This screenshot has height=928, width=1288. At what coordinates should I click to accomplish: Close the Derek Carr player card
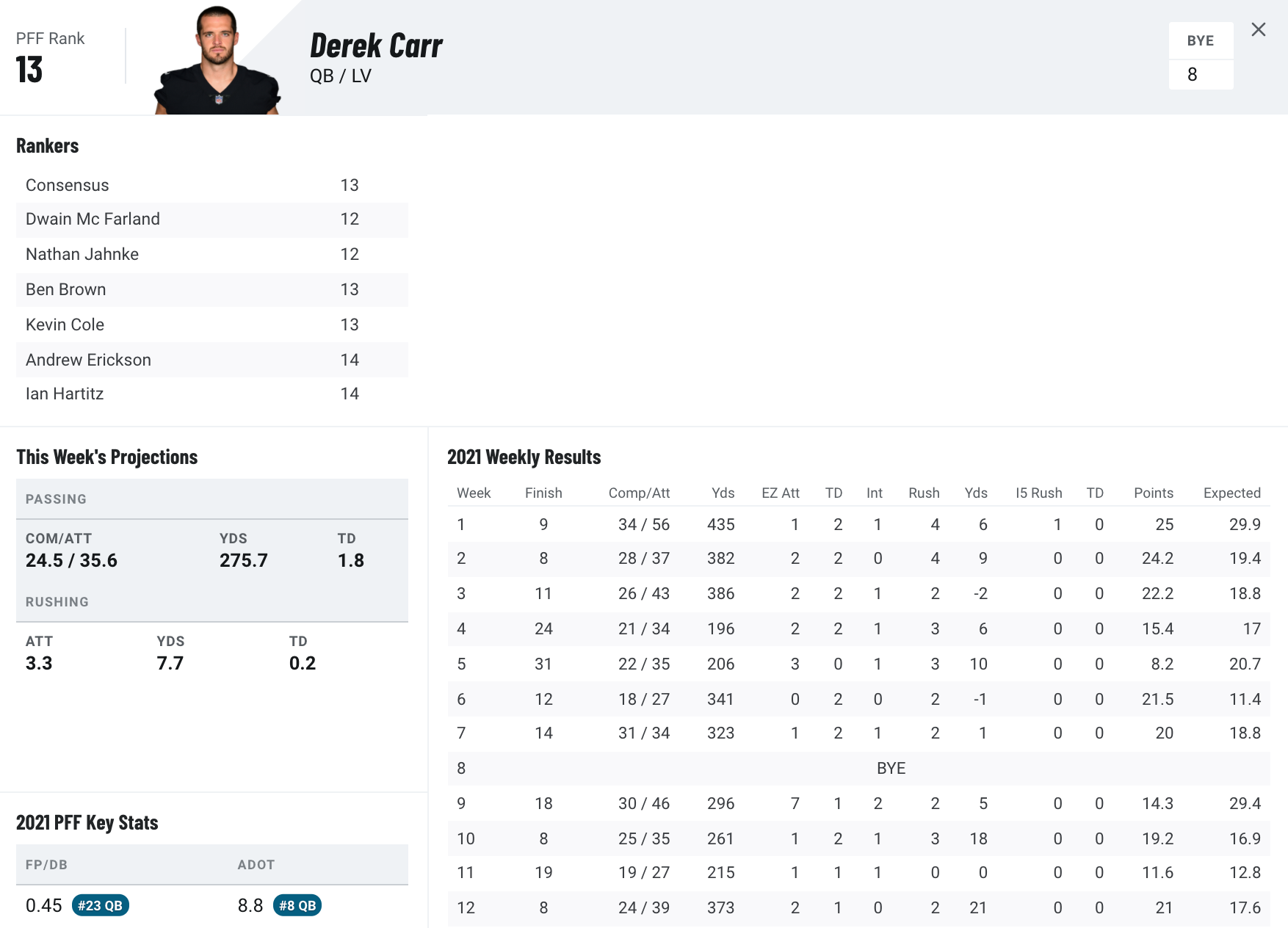1259,29
